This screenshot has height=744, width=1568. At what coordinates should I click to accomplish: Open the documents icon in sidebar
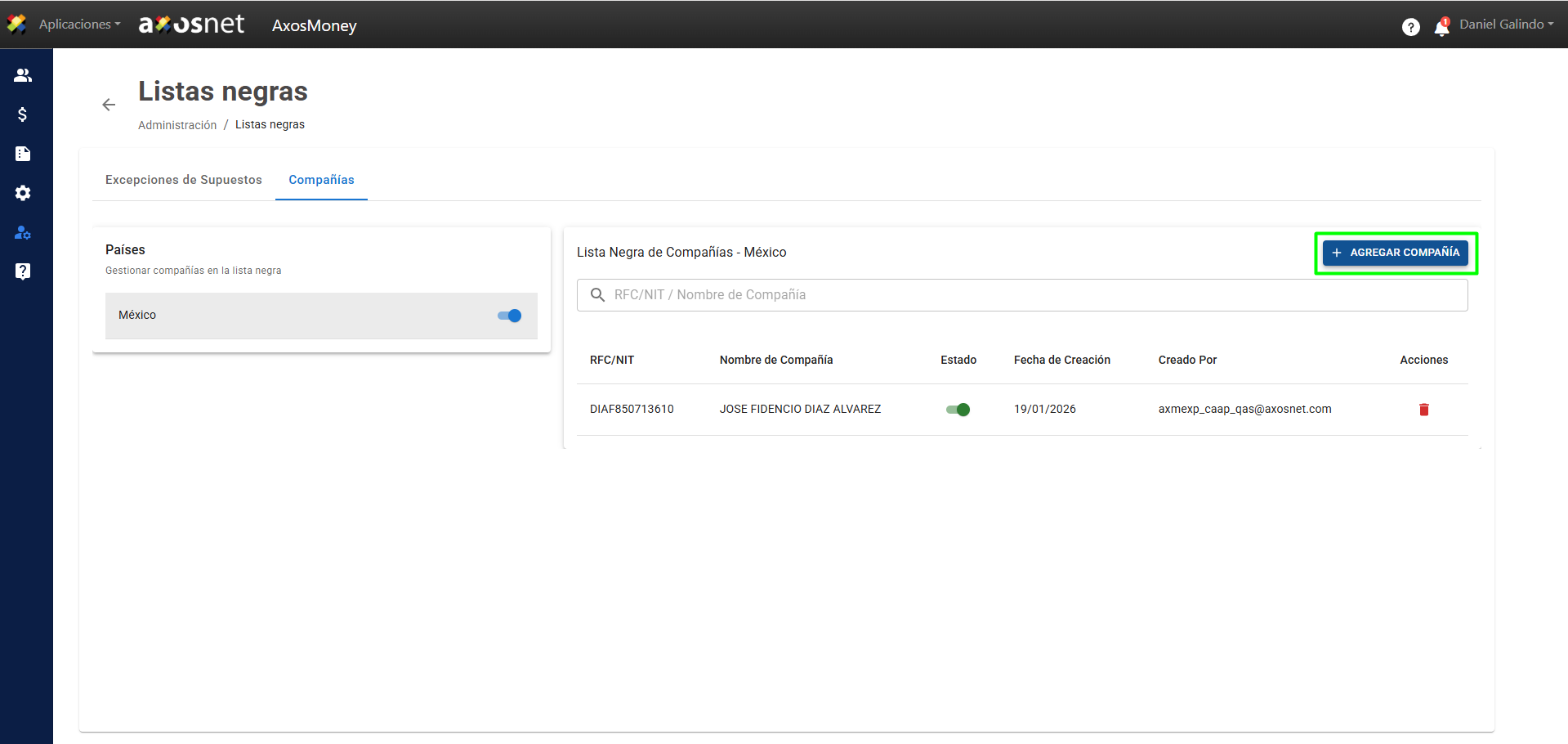click(23, 154)
